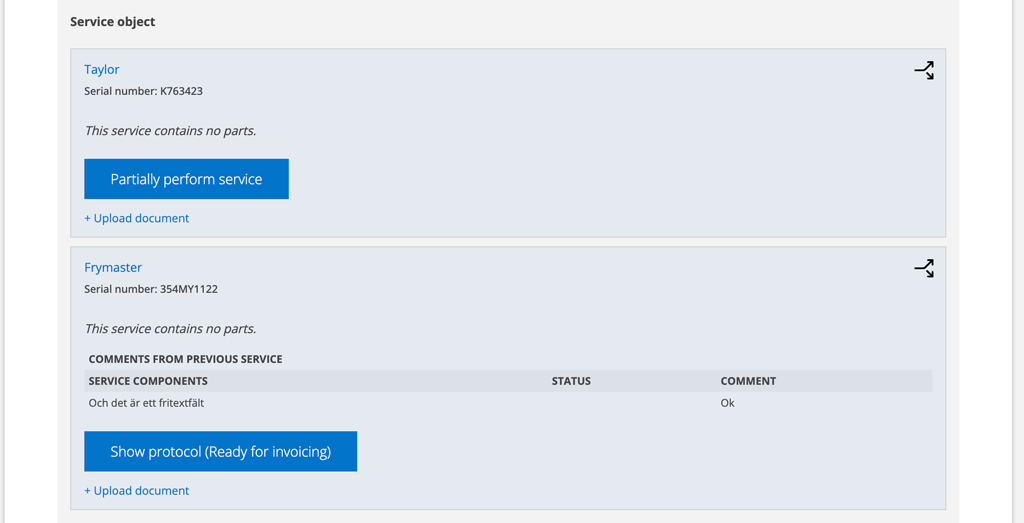Click the STATUS column header
Screen dimensions: 1024x523
571,381
